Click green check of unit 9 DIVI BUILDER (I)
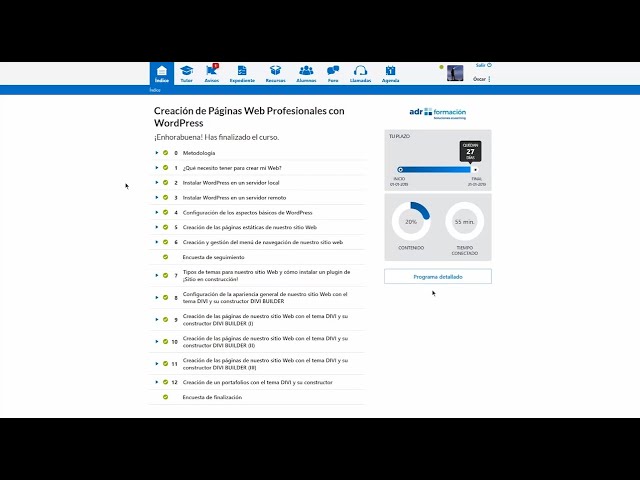Viewport: 640px width, 480px height. 165,320
